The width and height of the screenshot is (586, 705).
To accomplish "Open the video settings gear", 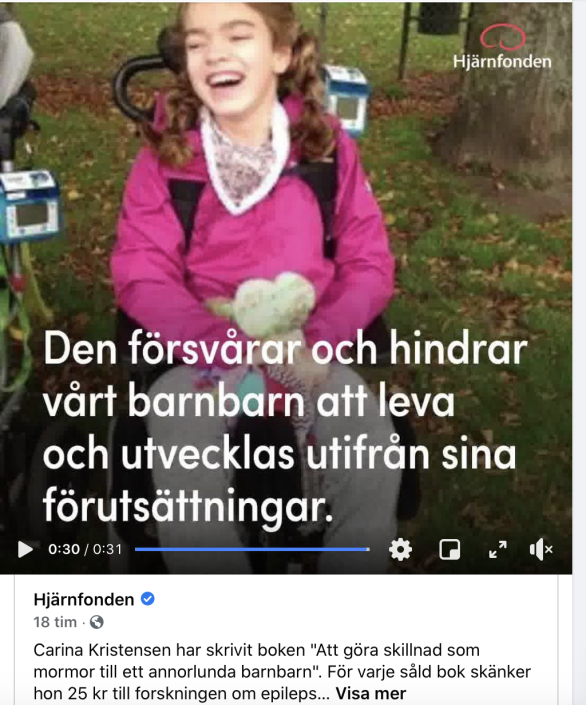I will coord(400,549).
